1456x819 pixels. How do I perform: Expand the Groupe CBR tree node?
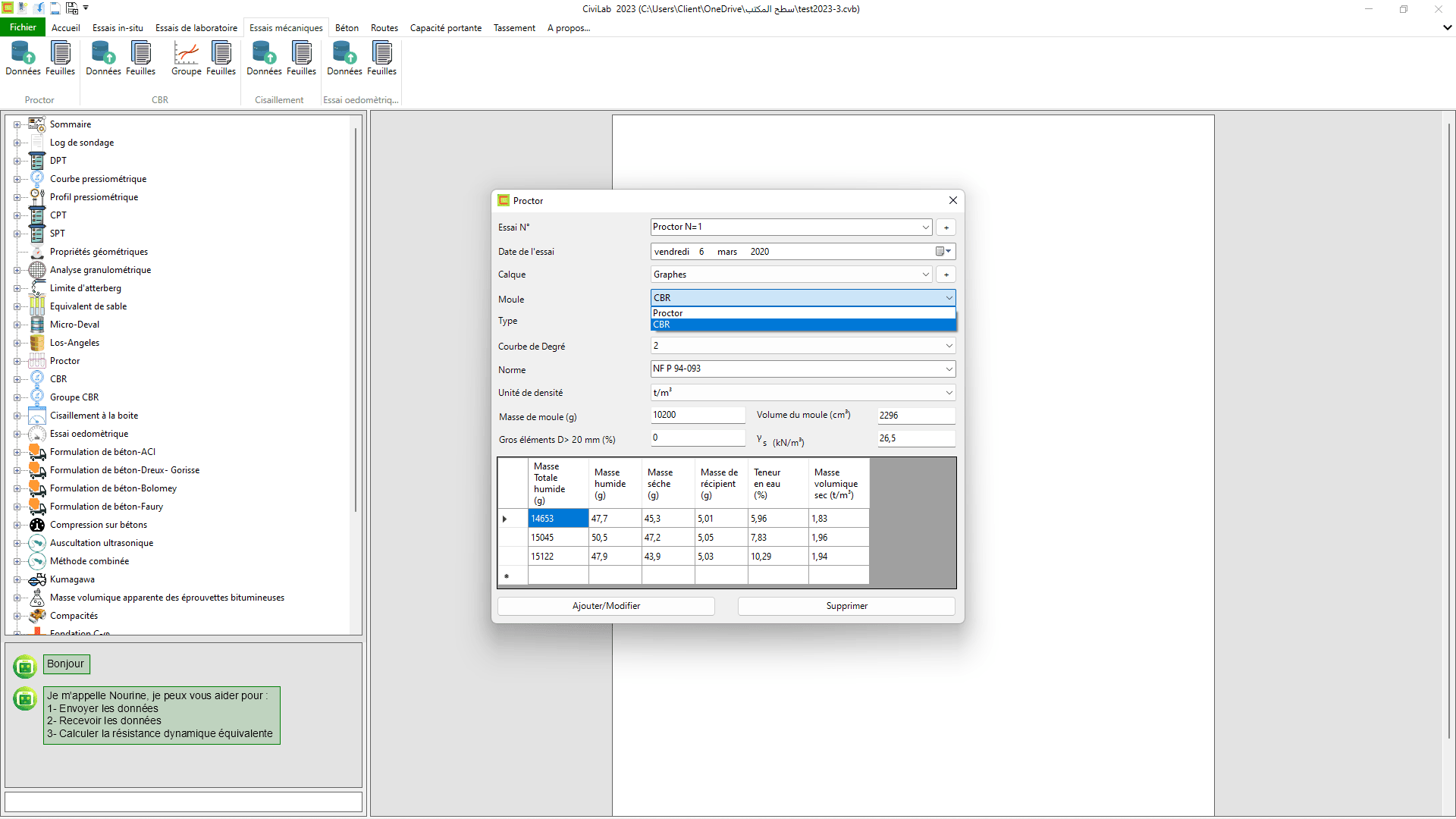(x=17, y=397)
